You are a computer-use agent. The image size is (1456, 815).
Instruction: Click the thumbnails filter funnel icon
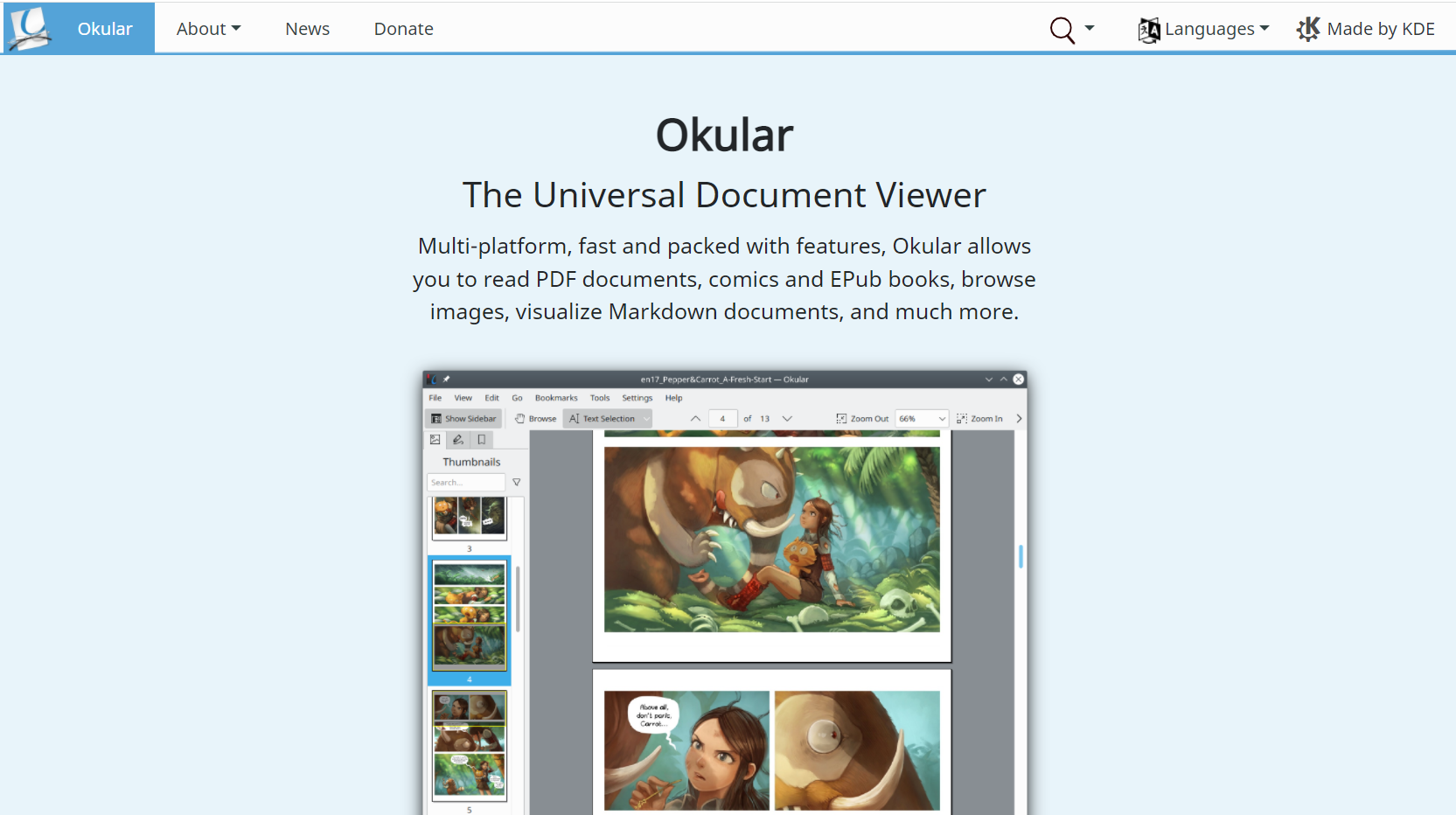pos(517,483)
